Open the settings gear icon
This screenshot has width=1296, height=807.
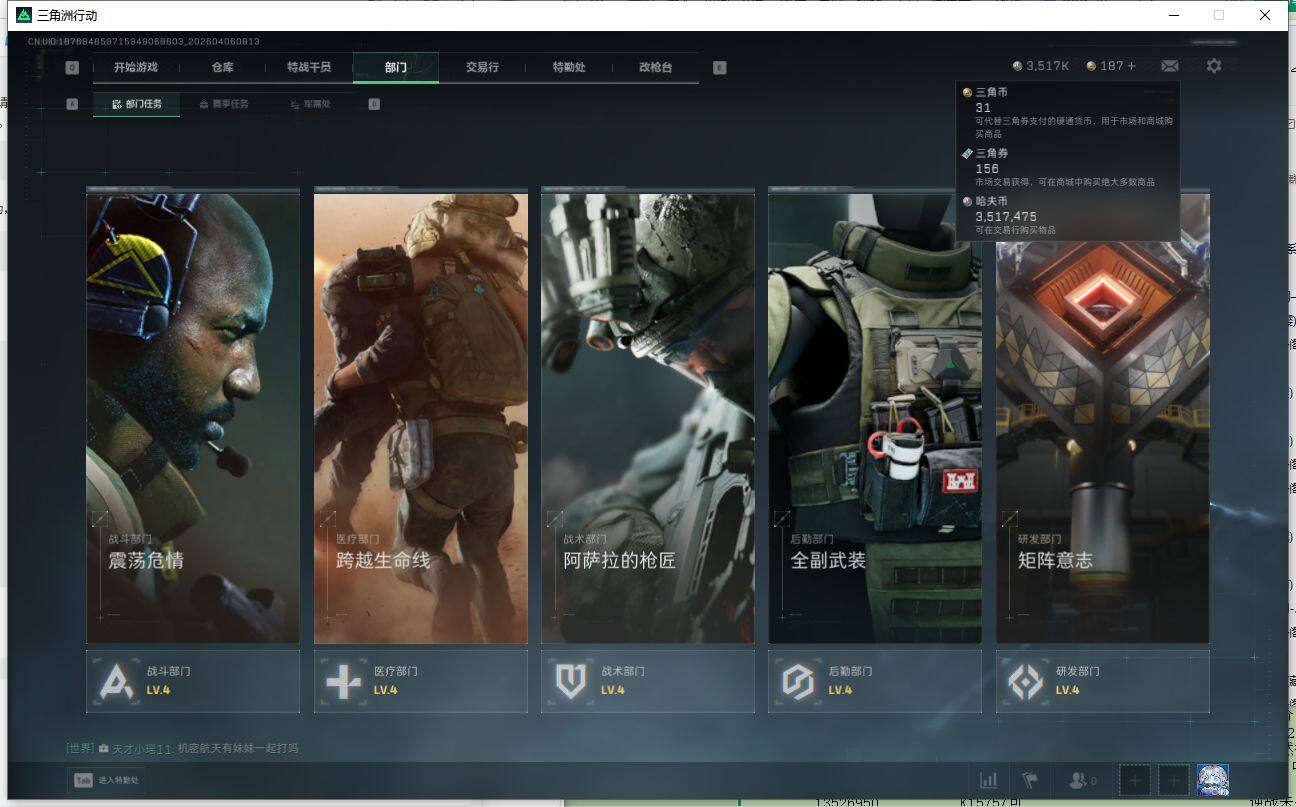(x=1213, y=66)
